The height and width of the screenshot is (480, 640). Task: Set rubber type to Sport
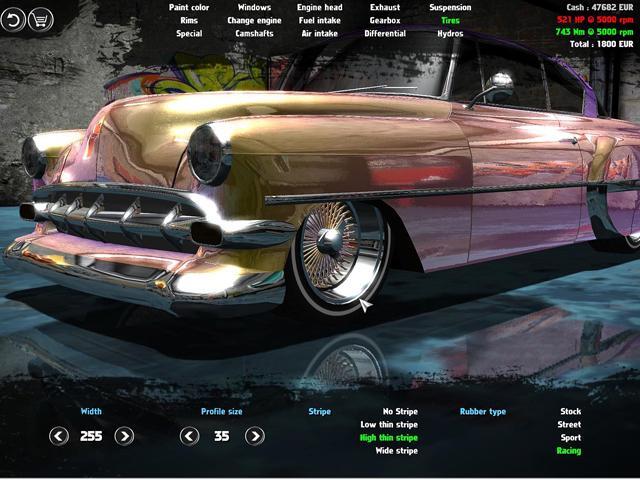pos(569,437)
